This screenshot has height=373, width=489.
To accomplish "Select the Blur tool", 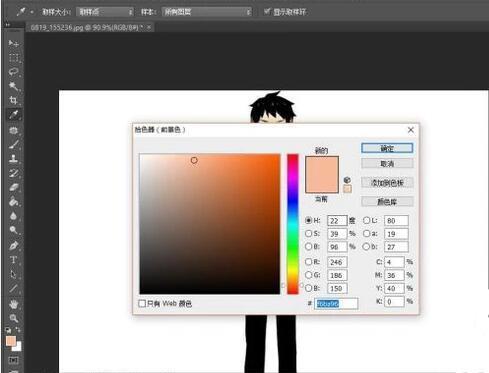I will 13,216.
